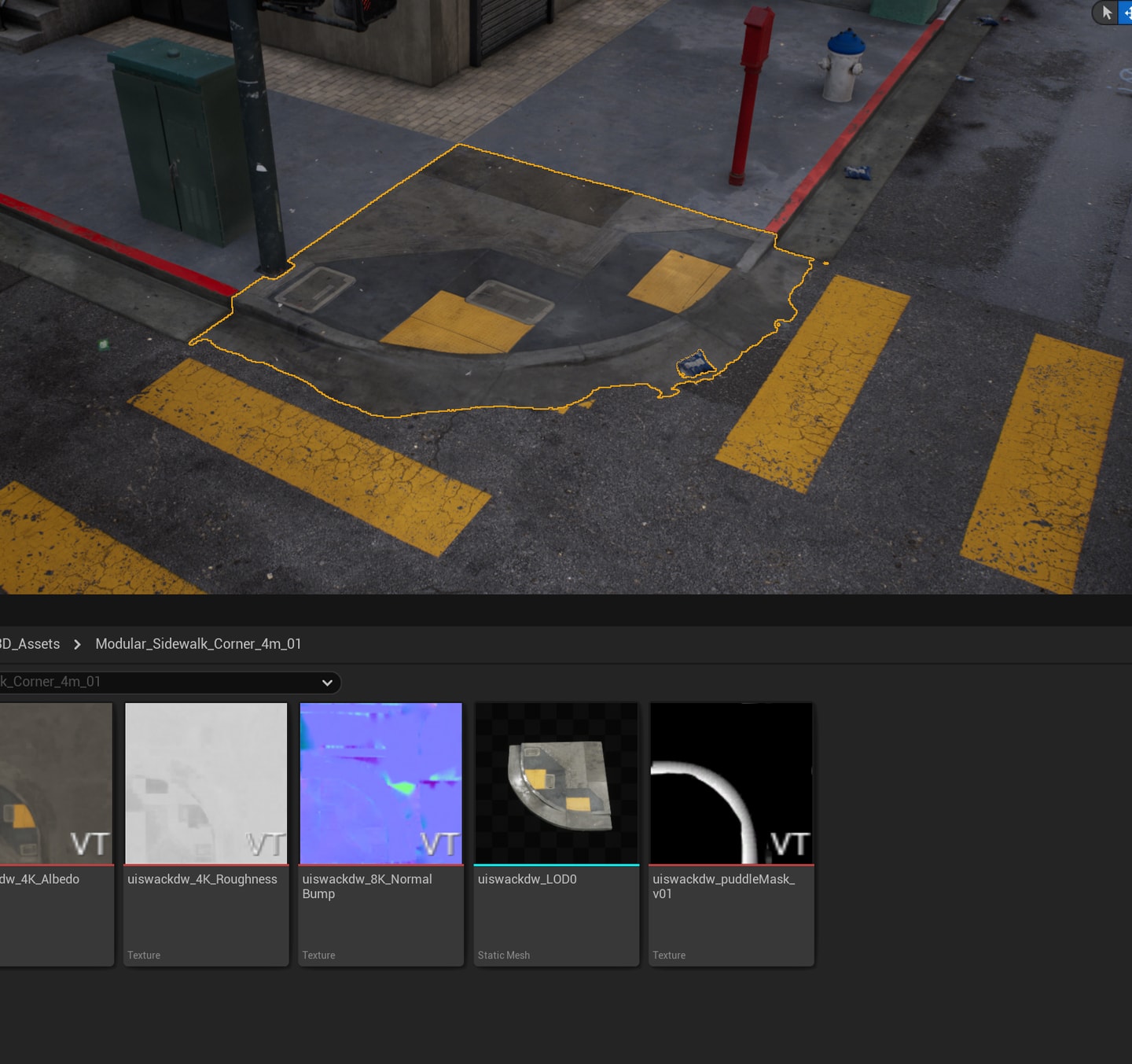Select the blue litter object on curb
The image size is (1132, 1064).
pyautogui.click(x=695, y=364)
